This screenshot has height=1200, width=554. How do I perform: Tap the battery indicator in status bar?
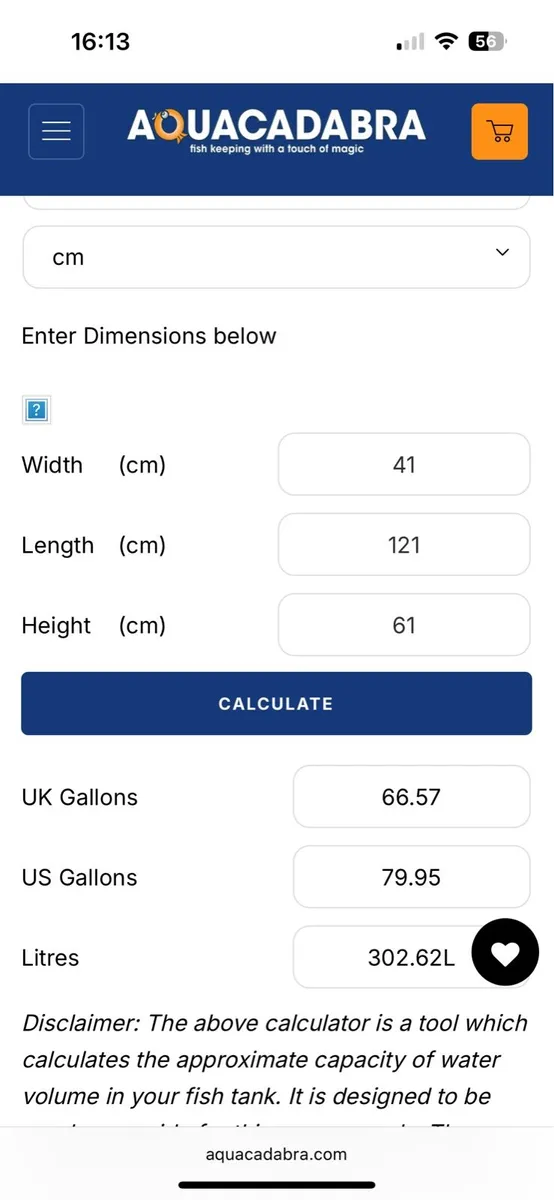tap(489, 42)
